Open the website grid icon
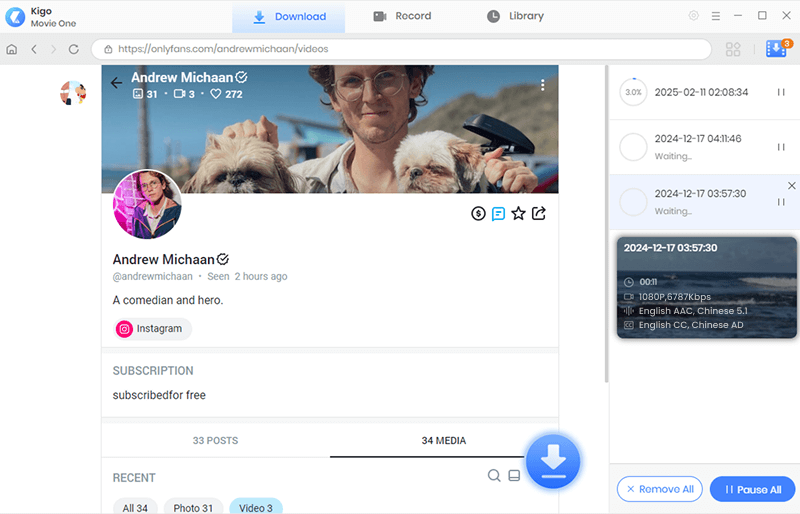 [733, 49]
